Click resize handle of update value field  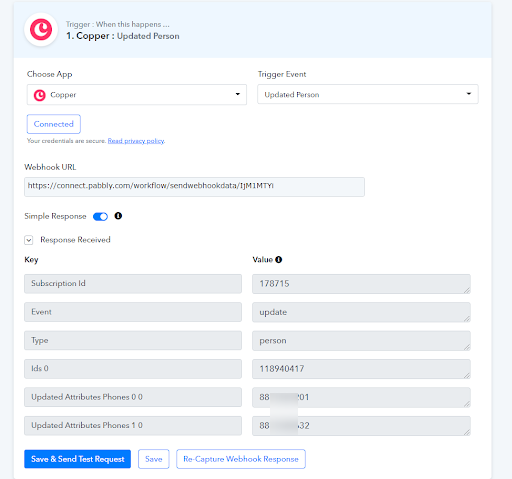pos(467,319)
